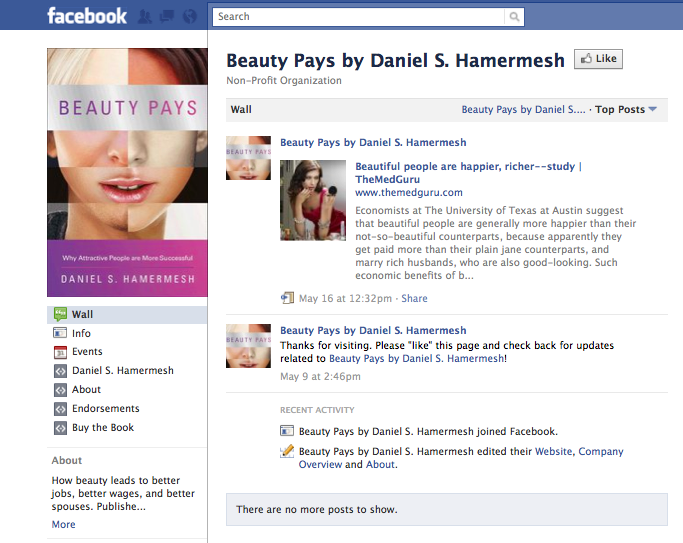Open the messages icon in header
Viewport: 683px width, 543px height.
(x=167, y=17)
